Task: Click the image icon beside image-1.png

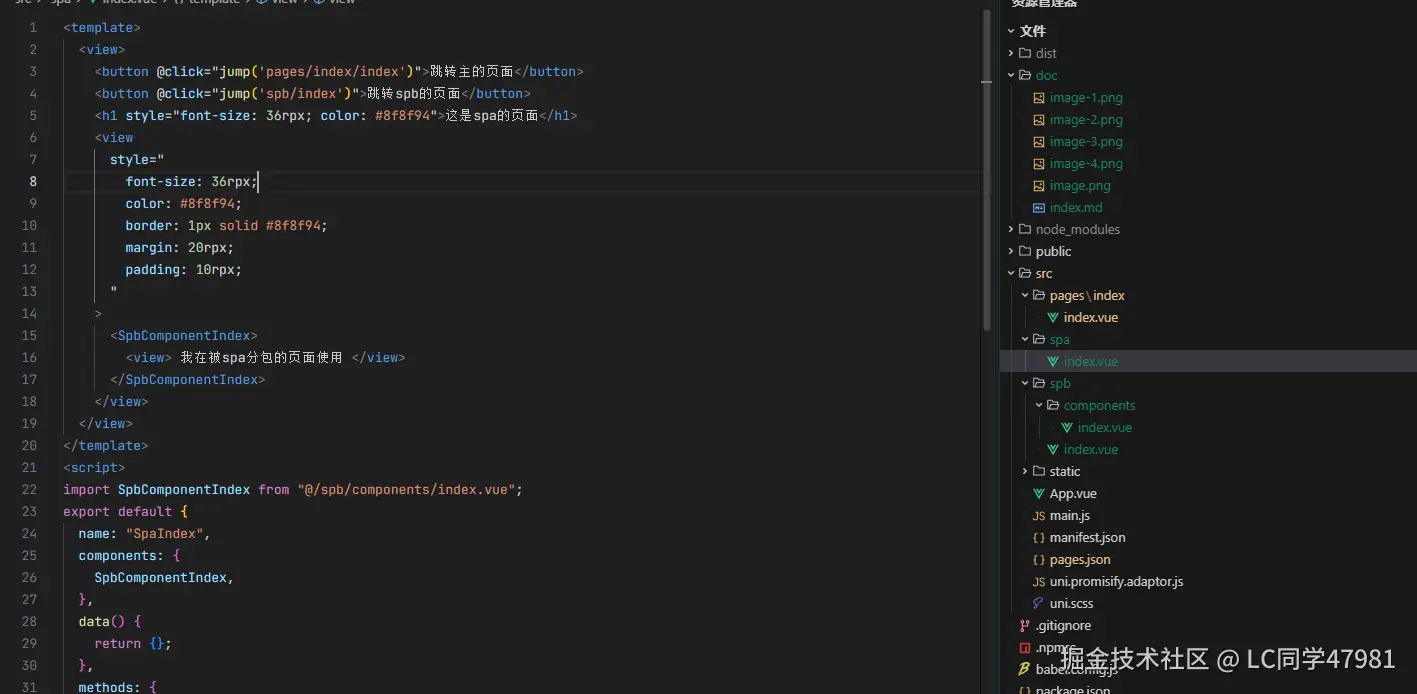Action: pyautogui.click(x=1039, y=98)
